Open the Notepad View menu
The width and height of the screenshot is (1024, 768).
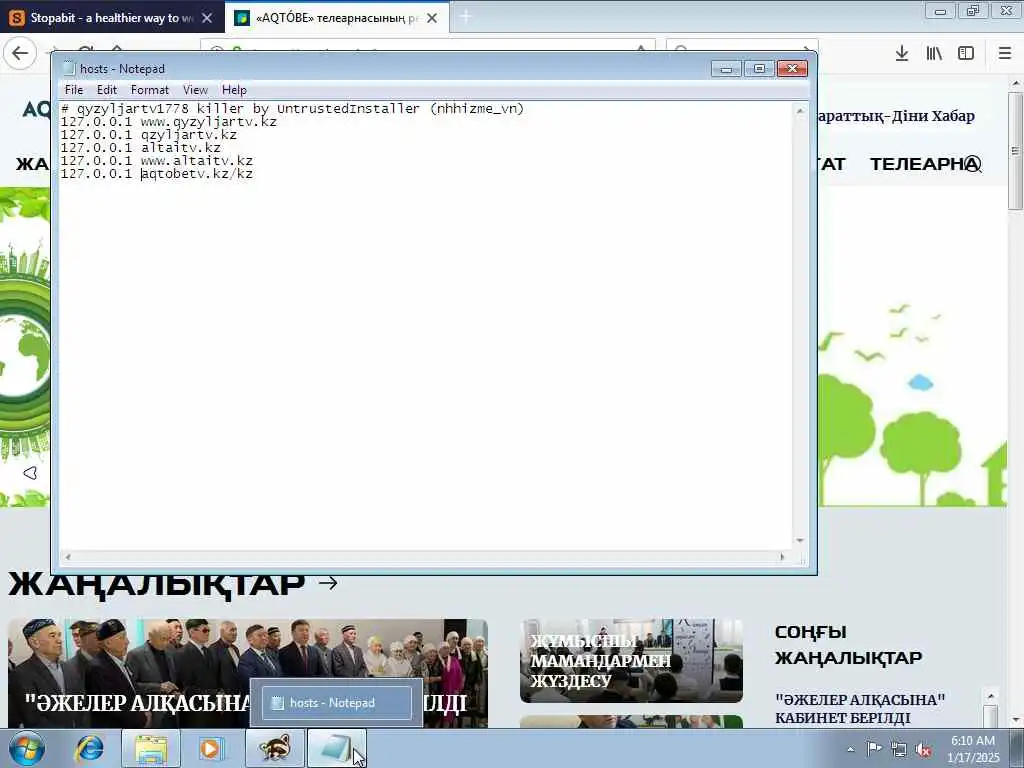[x=195, y=90]
